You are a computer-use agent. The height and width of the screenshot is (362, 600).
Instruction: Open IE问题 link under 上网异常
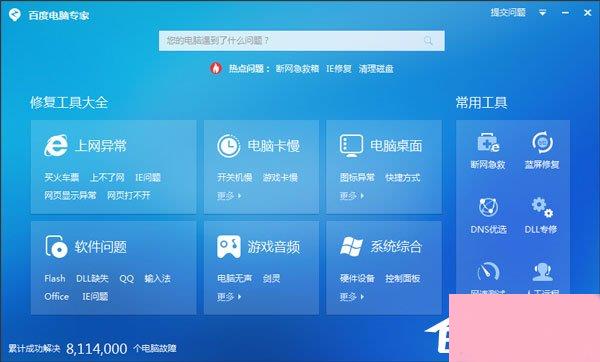(148, 178)
